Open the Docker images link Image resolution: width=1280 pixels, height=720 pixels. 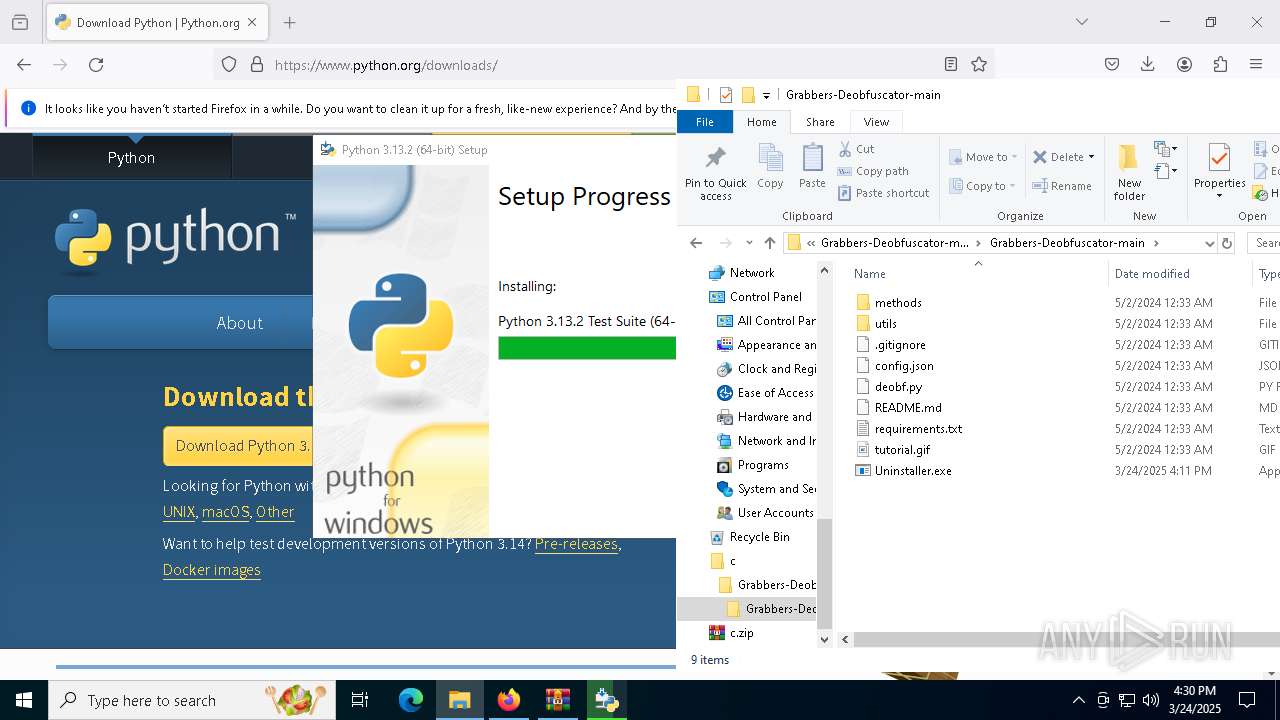pyautogui.click(x=212, y=569)
